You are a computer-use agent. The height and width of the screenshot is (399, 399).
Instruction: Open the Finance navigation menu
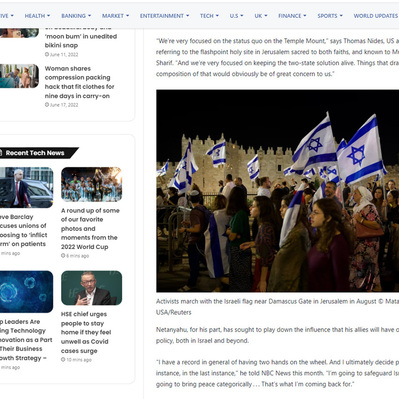tap(292, 16)
